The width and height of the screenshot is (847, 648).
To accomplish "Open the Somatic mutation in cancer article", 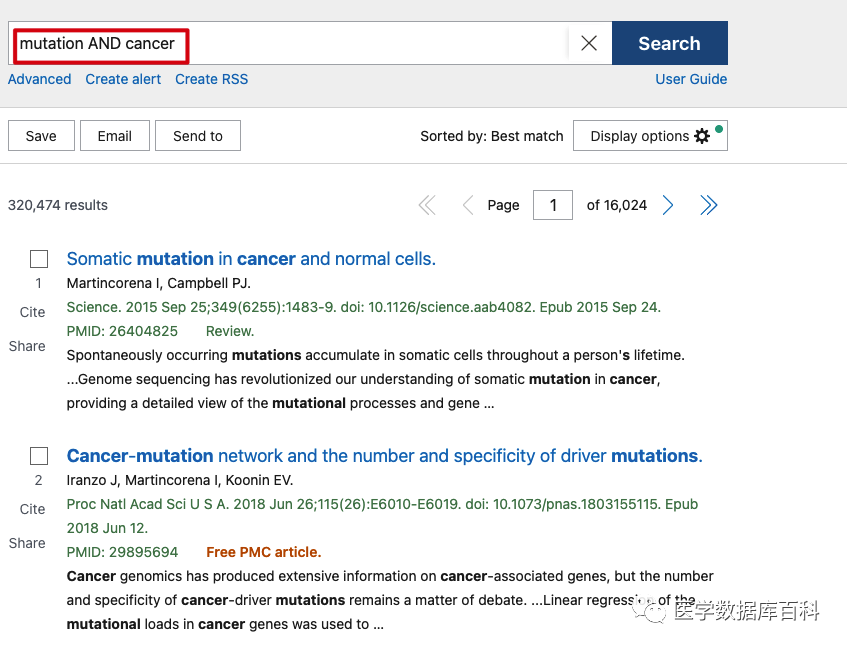I will pos(251,259).
